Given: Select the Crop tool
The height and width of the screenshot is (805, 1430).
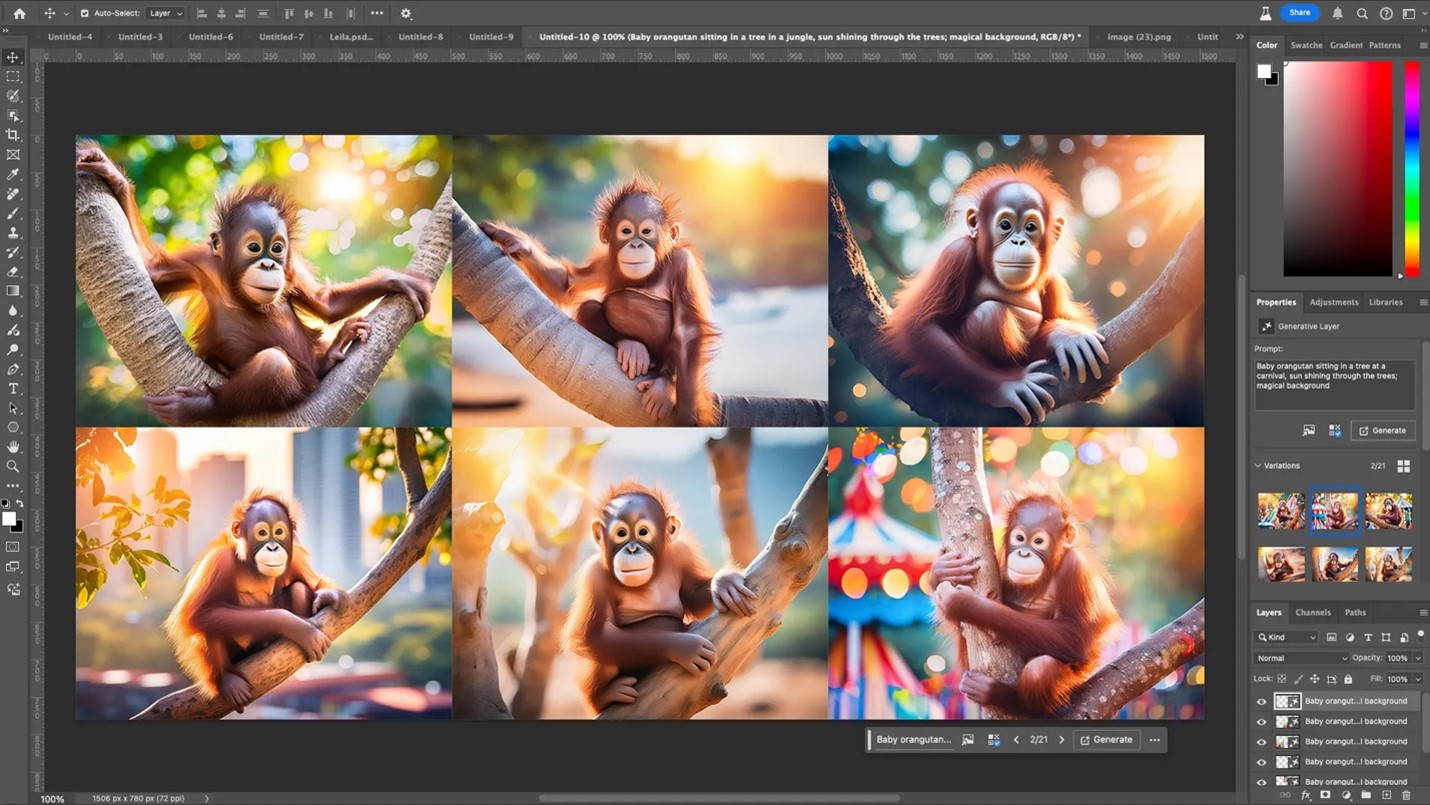Looking at the screenshot, I should [x=13, y=134].
